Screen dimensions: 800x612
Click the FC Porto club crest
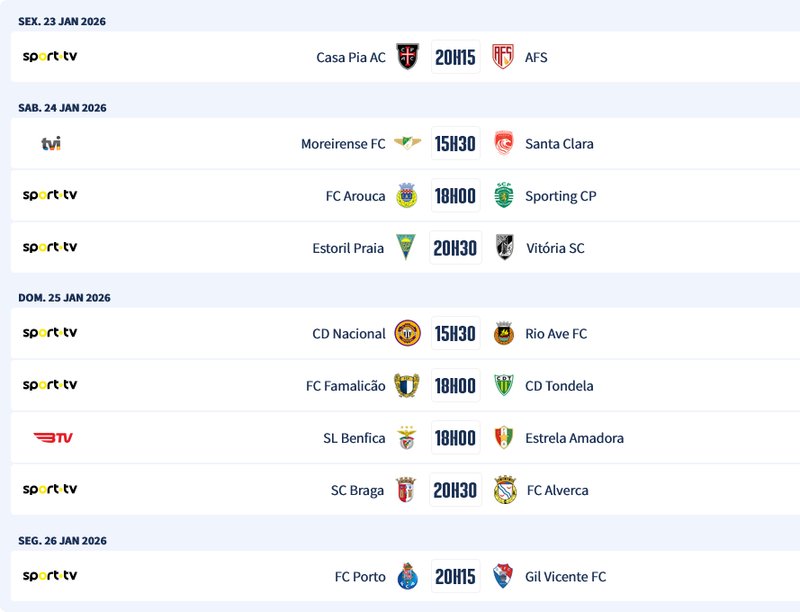pyautogui.click(x=407, y=576)
